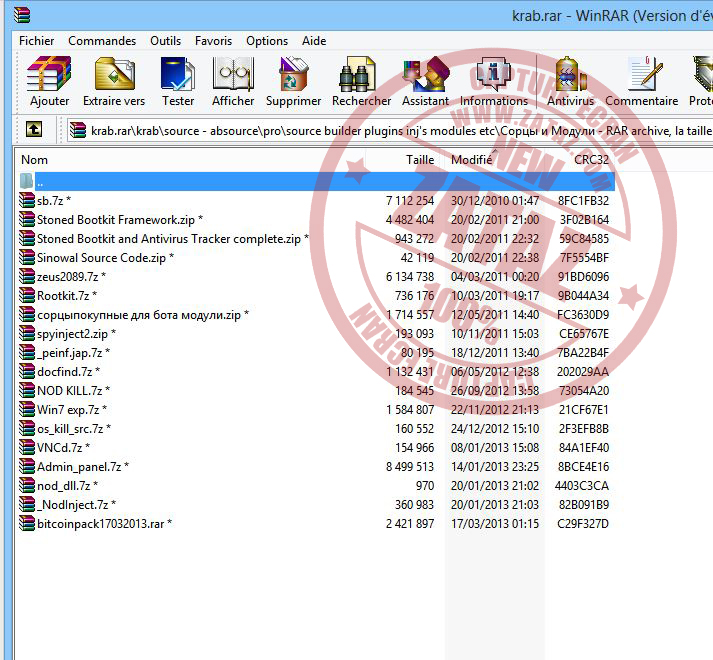Click the Afficher toolbar icon
Screen dimensions: 713x660
pyautogui.click(x=233, y=74)
